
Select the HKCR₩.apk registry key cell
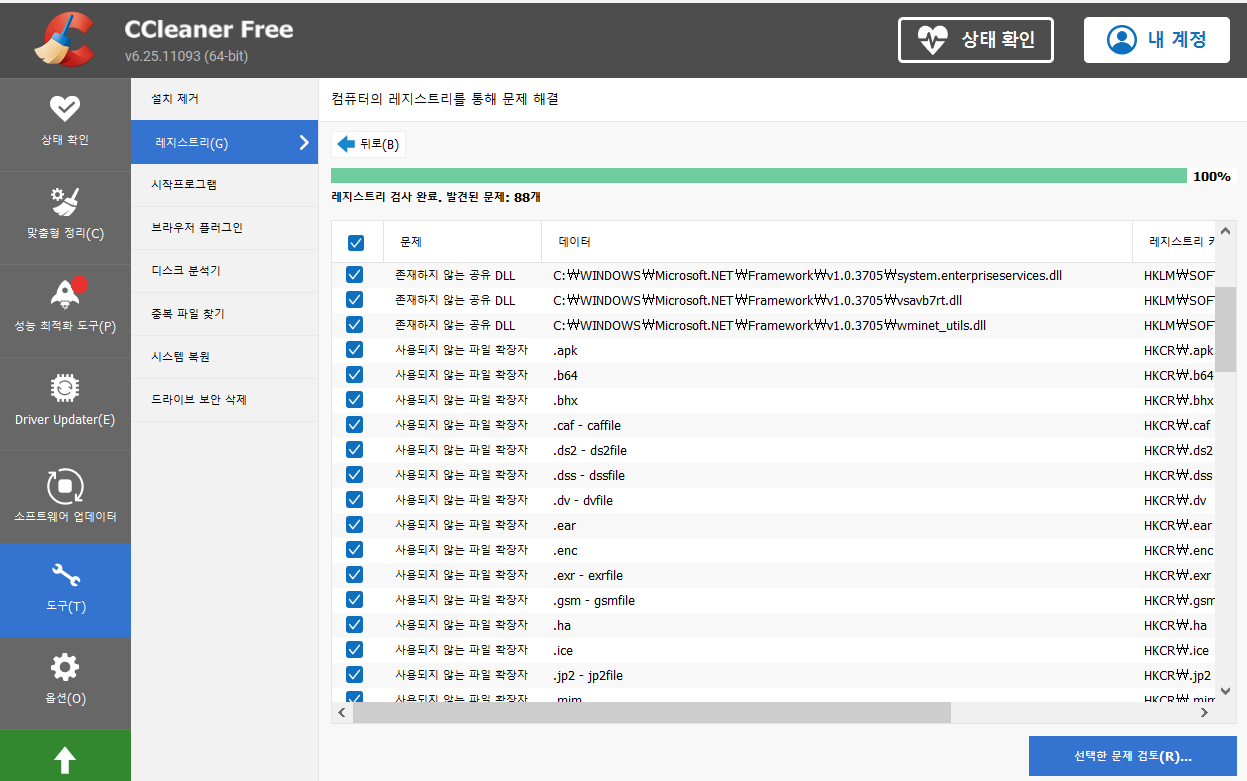(1178, 350)
